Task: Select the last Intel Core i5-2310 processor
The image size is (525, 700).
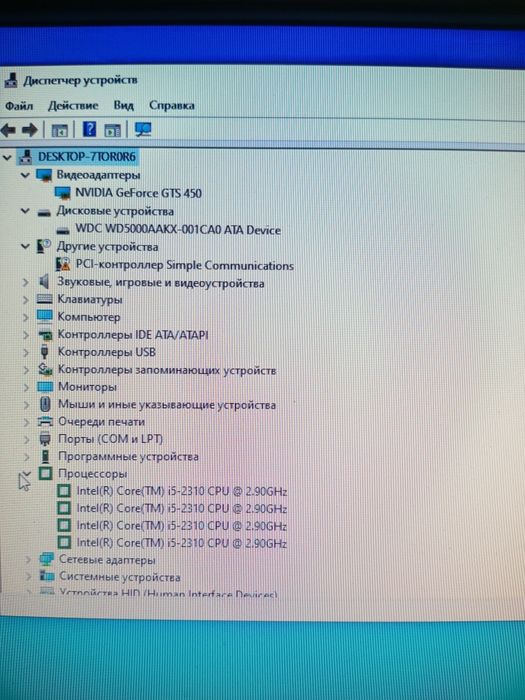Action: [182, 543]
